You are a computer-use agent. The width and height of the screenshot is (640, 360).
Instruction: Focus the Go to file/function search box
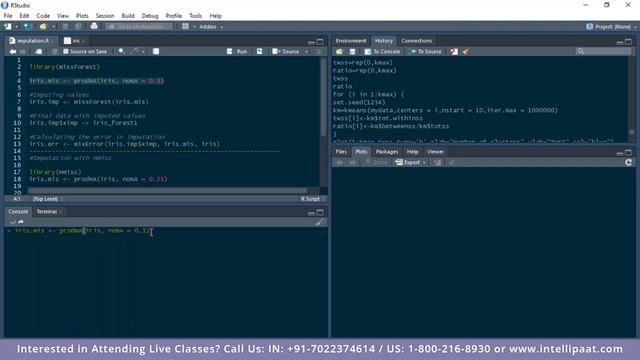click(140, 27)
